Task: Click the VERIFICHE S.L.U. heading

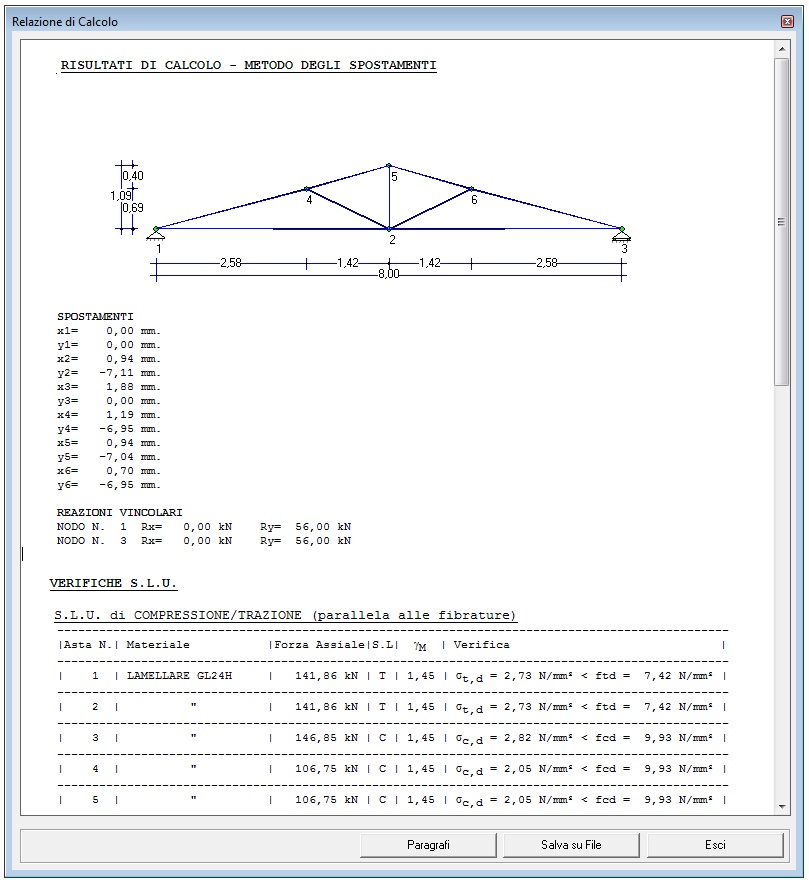Action: (113, 583)
